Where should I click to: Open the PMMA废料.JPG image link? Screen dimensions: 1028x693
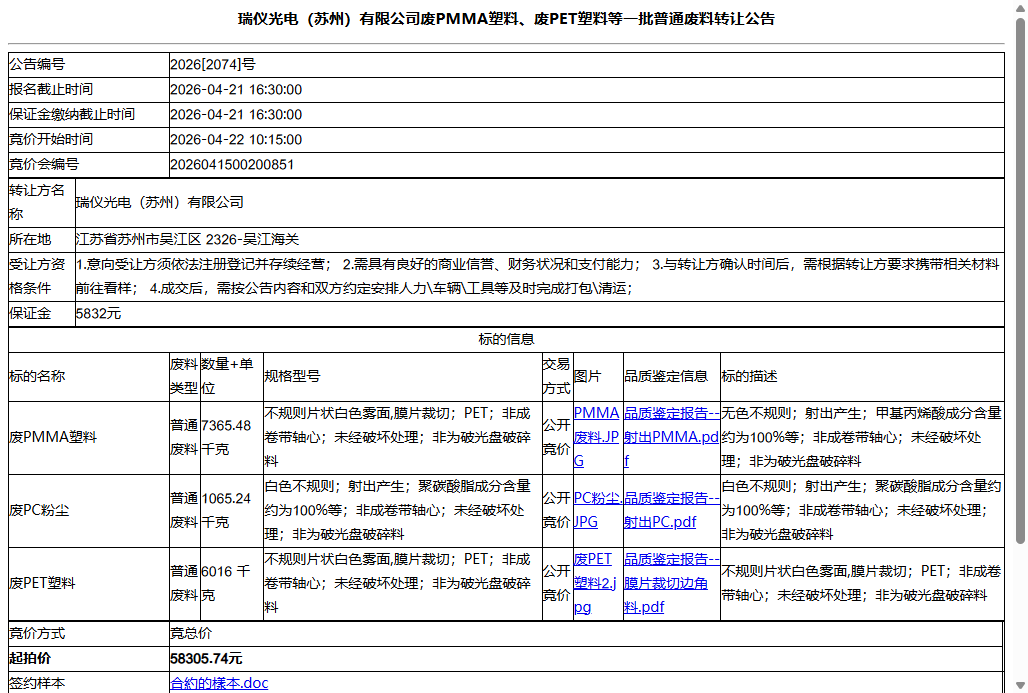click(596, 437)
